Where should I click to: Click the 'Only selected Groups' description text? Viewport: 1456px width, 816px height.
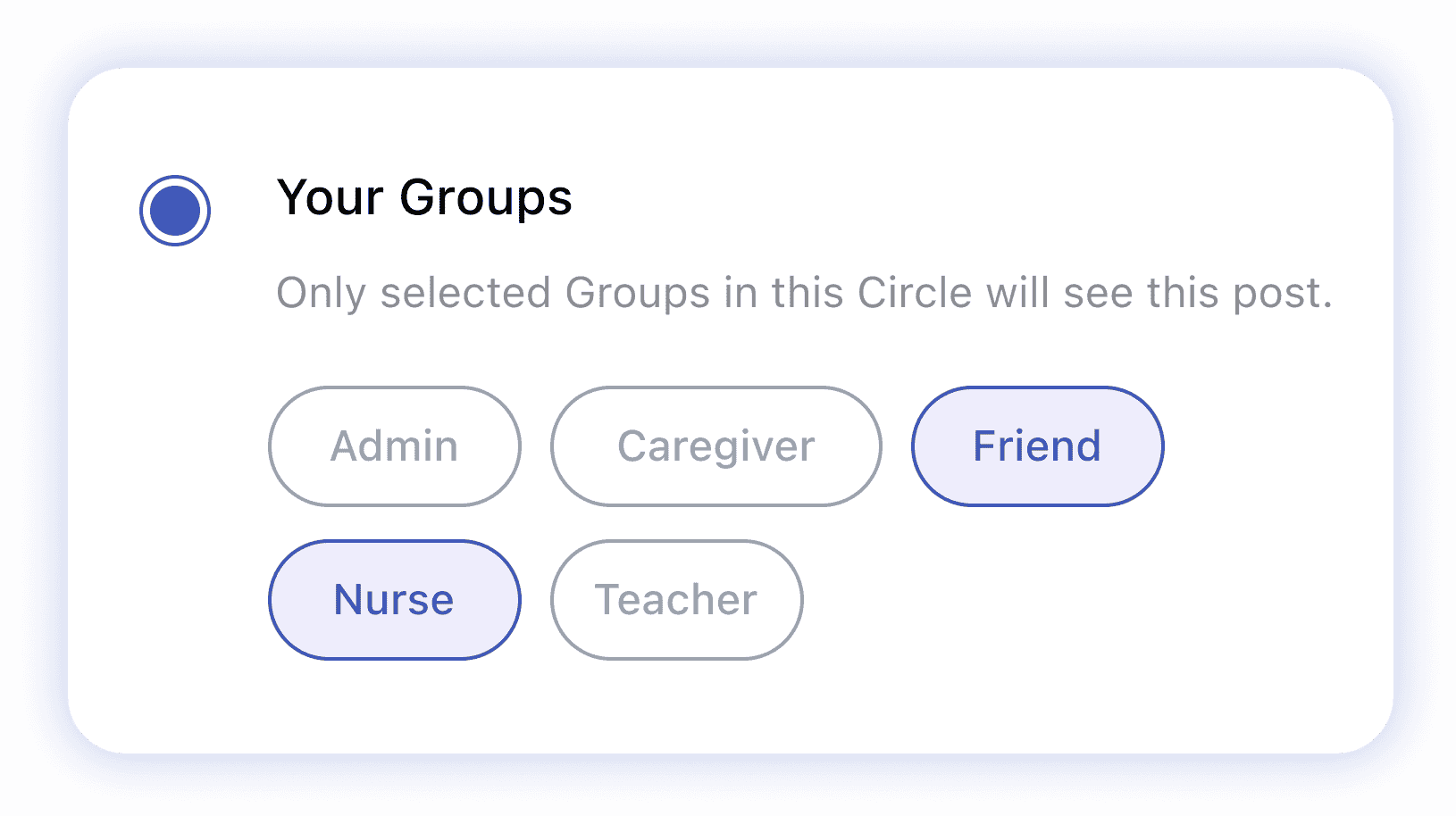(x=804, y=293)
